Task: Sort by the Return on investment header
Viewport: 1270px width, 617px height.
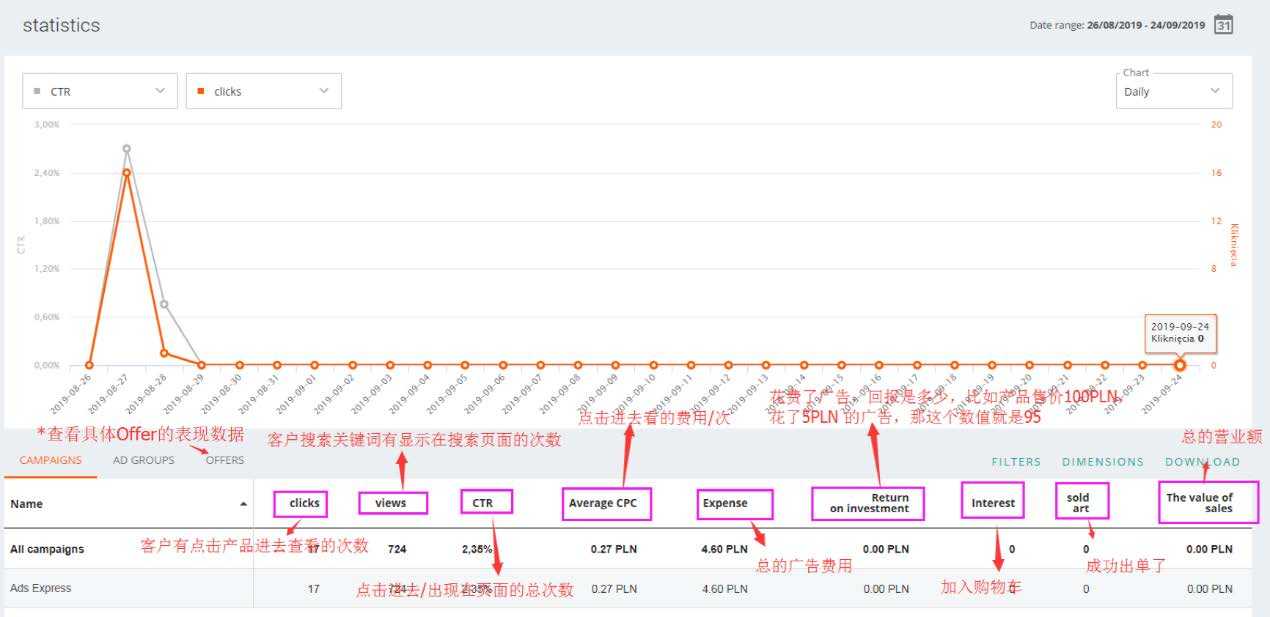Action: pyautogui.click(x=869, y=503)
